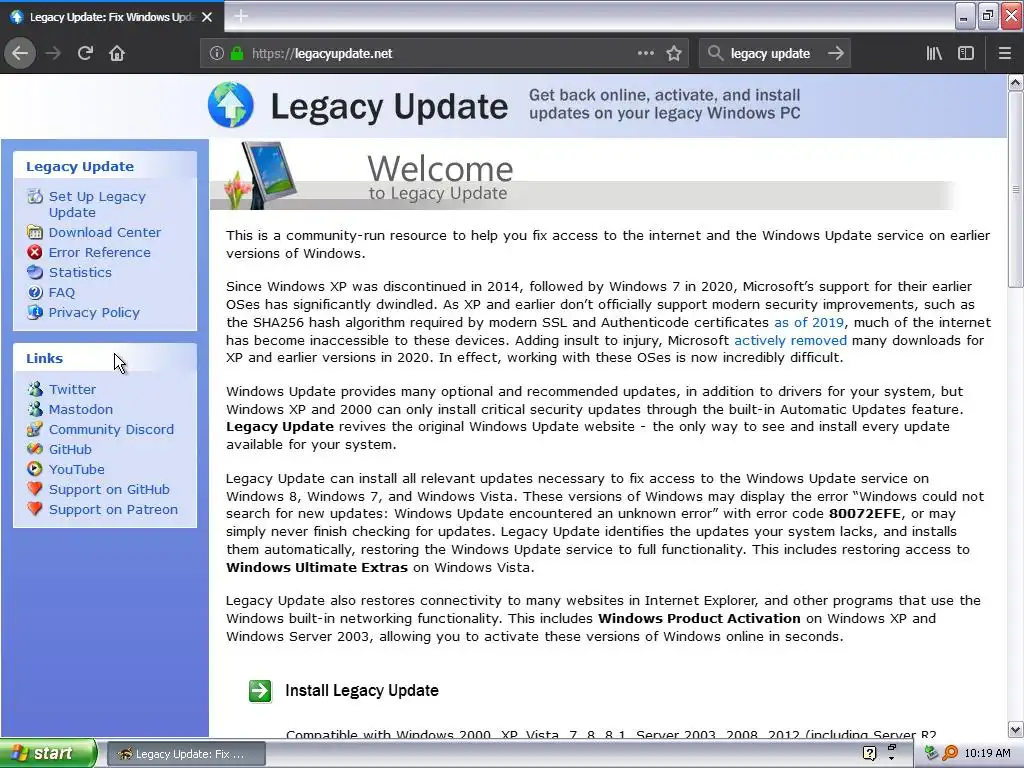Click the GitHub butterfly icon
Image resolution: width=1024 pixels, height=768 pixels.
(x=35, y=449)
